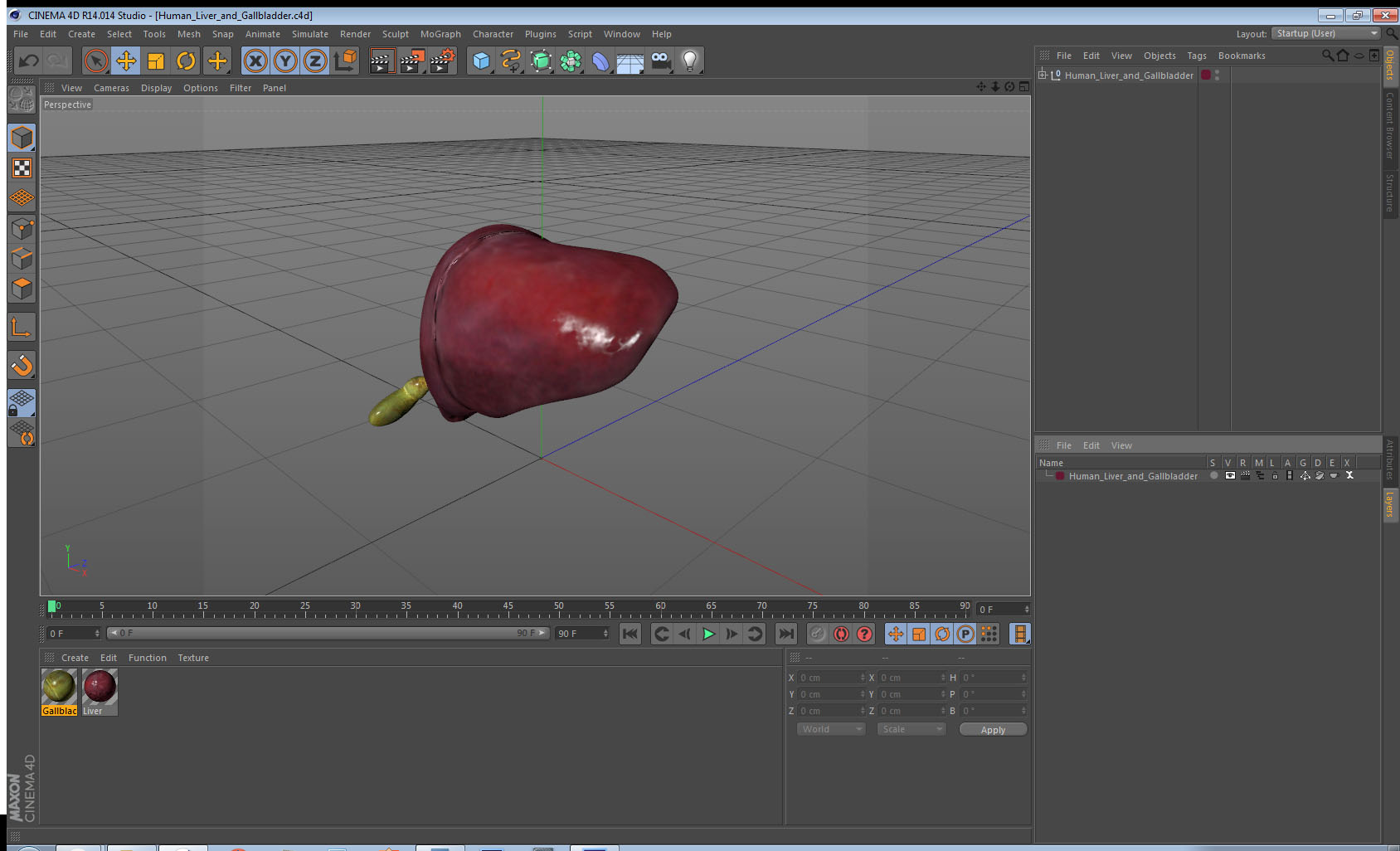This screenshot has width=1400, height=851.
Task: Click Texture in material manager
Action: tap(193, 658)
